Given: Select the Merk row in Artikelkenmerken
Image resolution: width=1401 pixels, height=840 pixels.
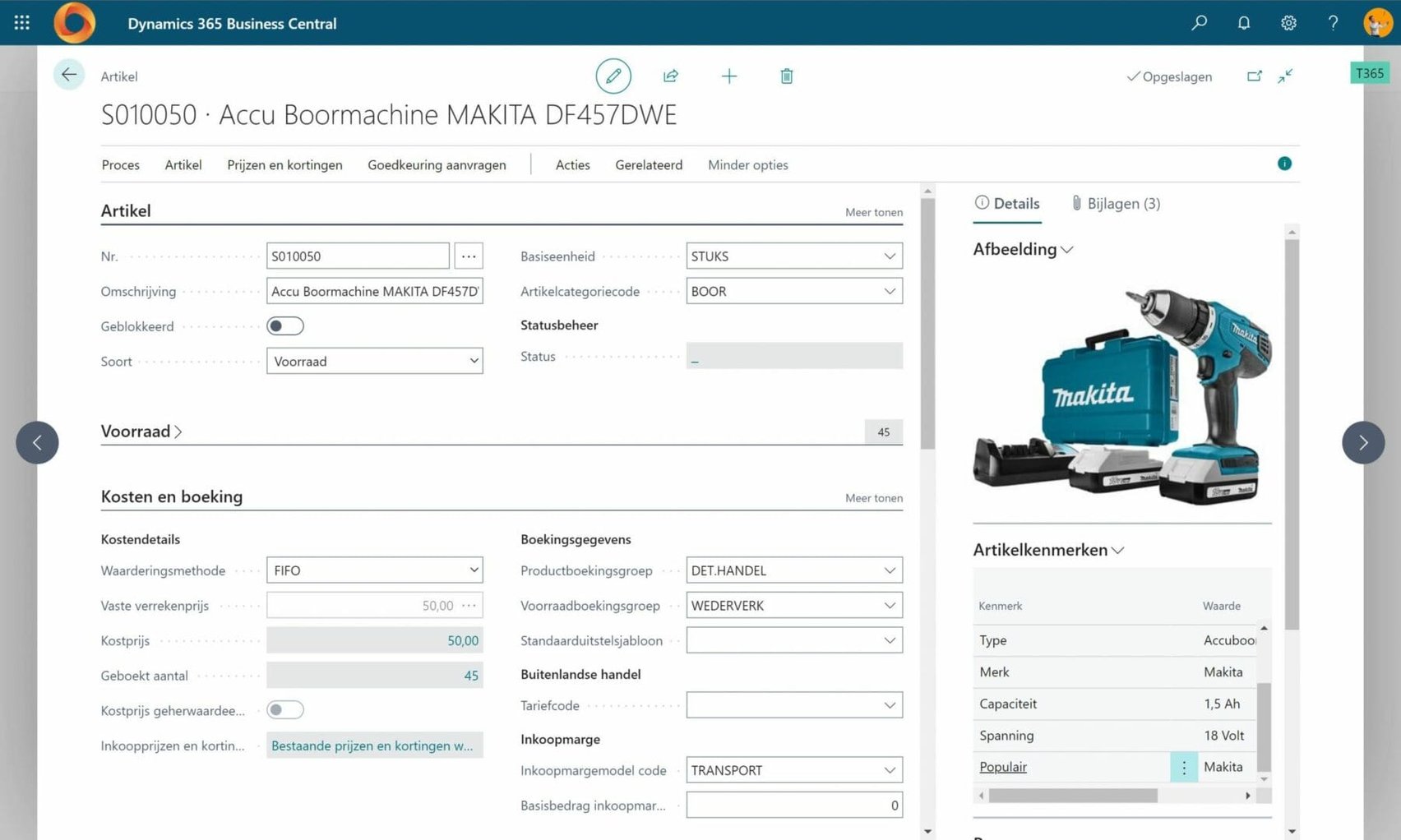Looking at the screenshot, I should click(1114, 672).
